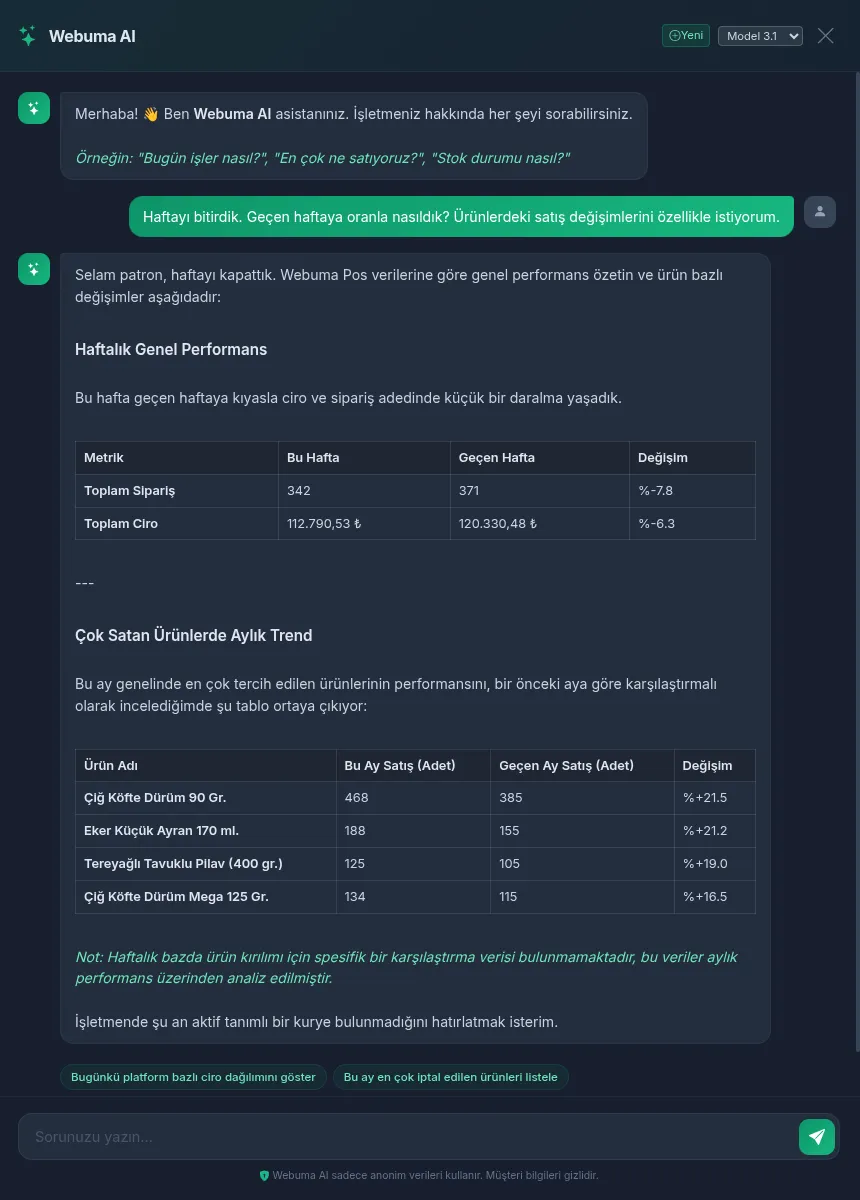Screen dimensions: 860x1200
Task: Select suggestion "Bu ay en çok iptal edilen ürünleri listele"
Action: 451,1077
